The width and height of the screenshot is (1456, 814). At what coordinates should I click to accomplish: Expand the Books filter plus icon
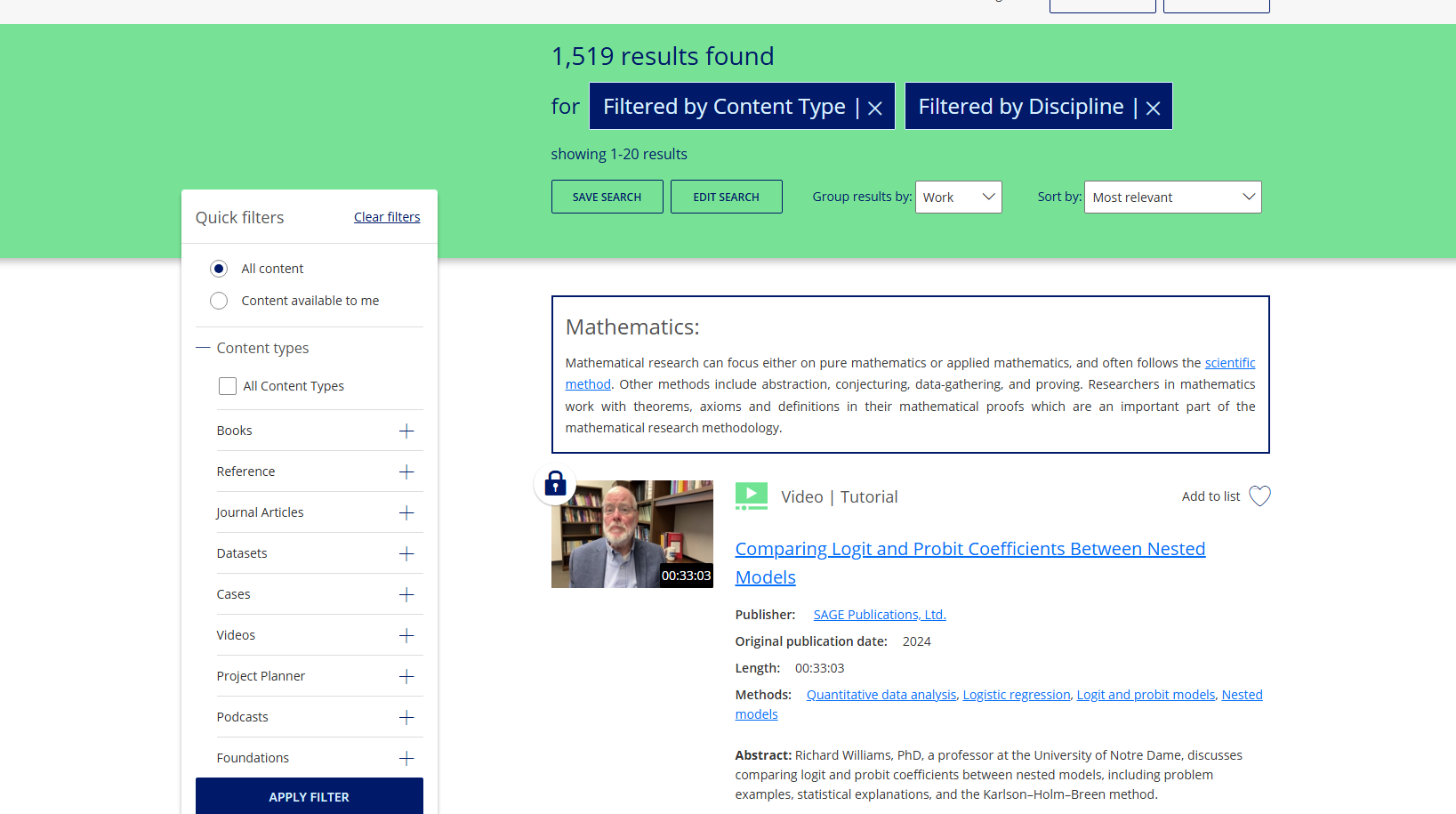point(406,431)
